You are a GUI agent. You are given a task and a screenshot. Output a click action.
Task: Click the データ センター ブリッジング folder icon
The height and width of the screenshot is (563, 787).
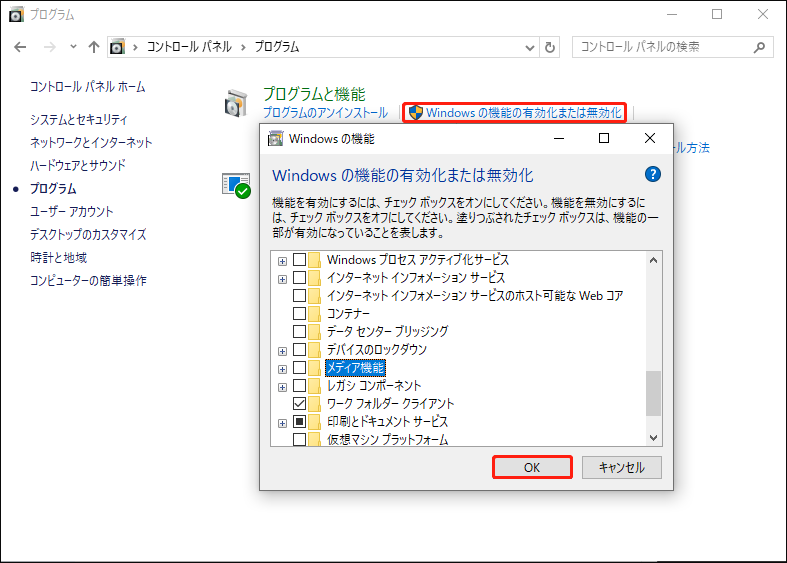tap(314, 332)
